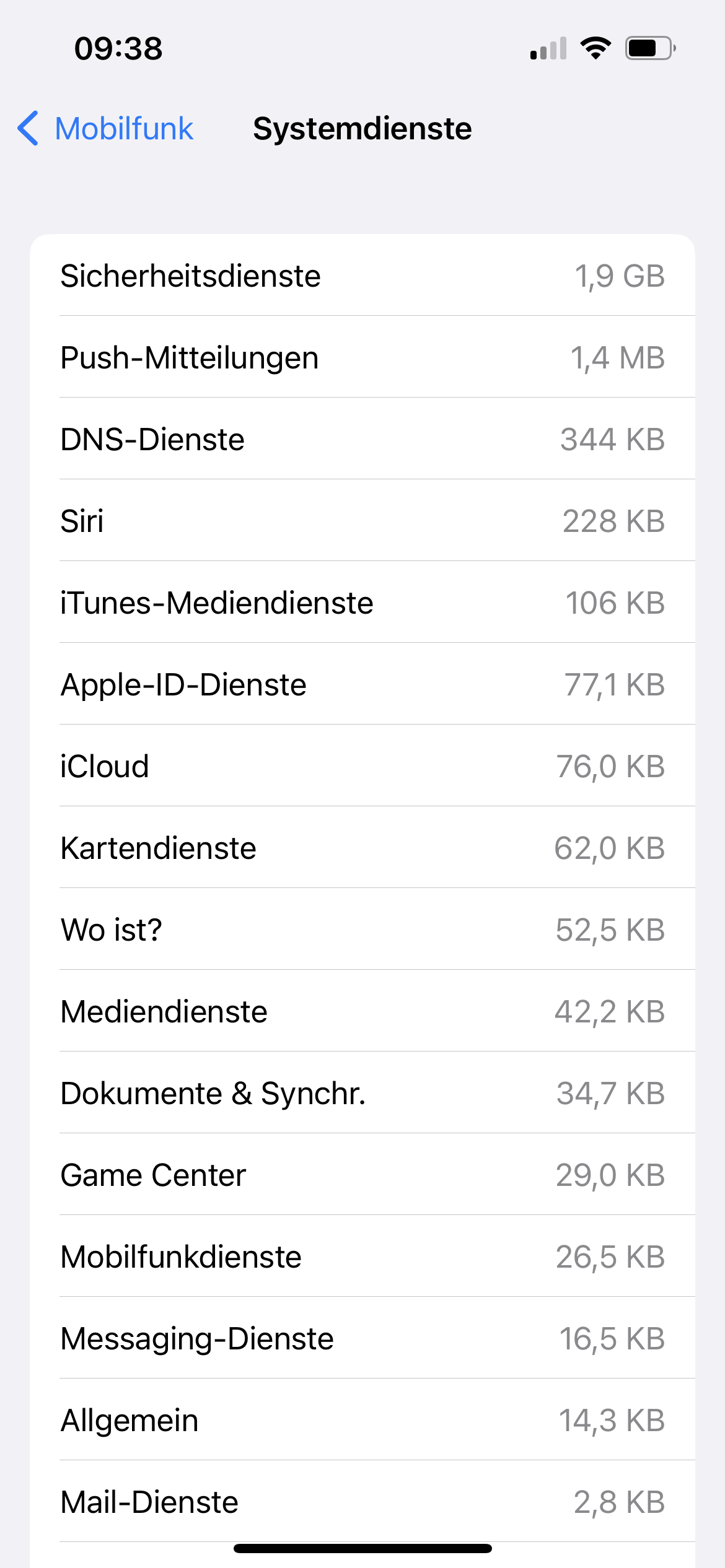
Task: Choose the Messaging-Dienste entry
Action: coord(362,1338)
